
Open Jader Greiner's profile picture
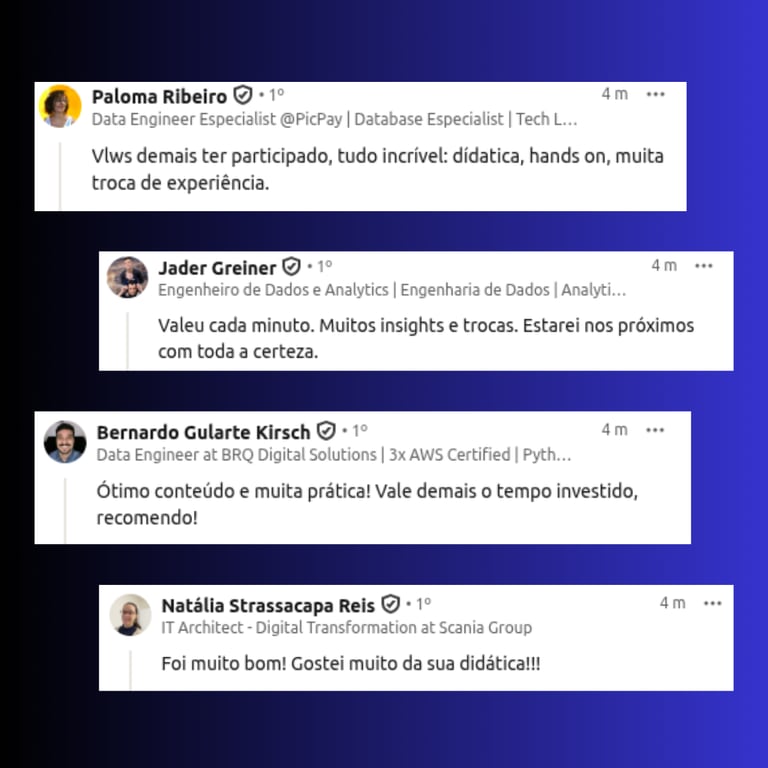tap(127, 277)
